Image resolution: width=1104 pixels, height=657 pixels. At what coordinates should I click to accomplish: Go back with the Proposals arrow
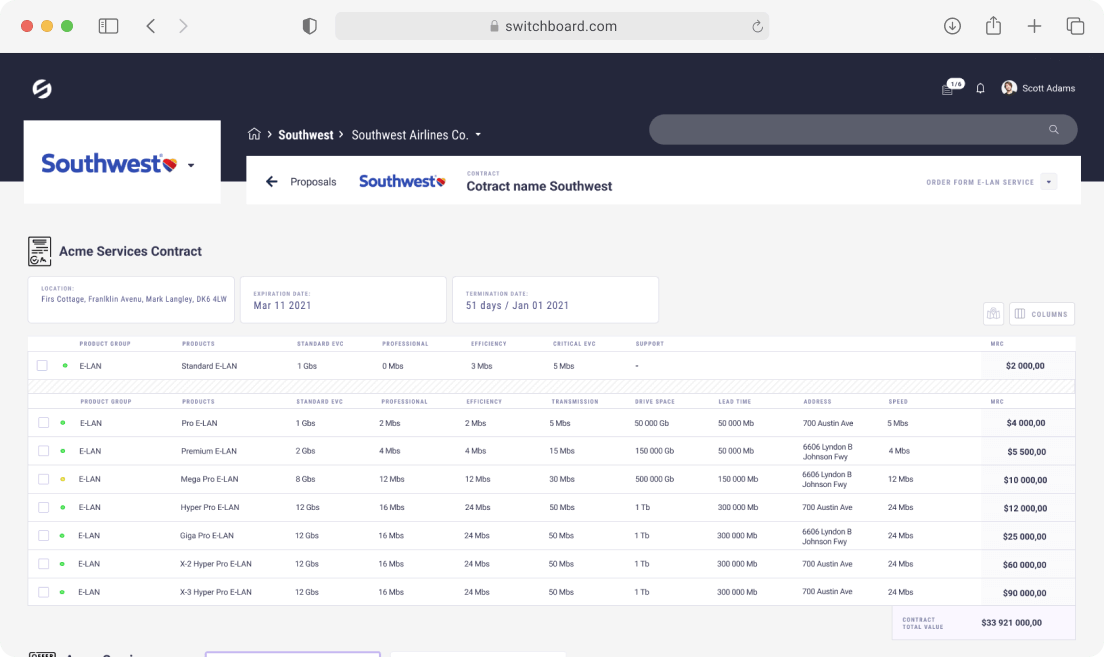click(x=272, y=182)
